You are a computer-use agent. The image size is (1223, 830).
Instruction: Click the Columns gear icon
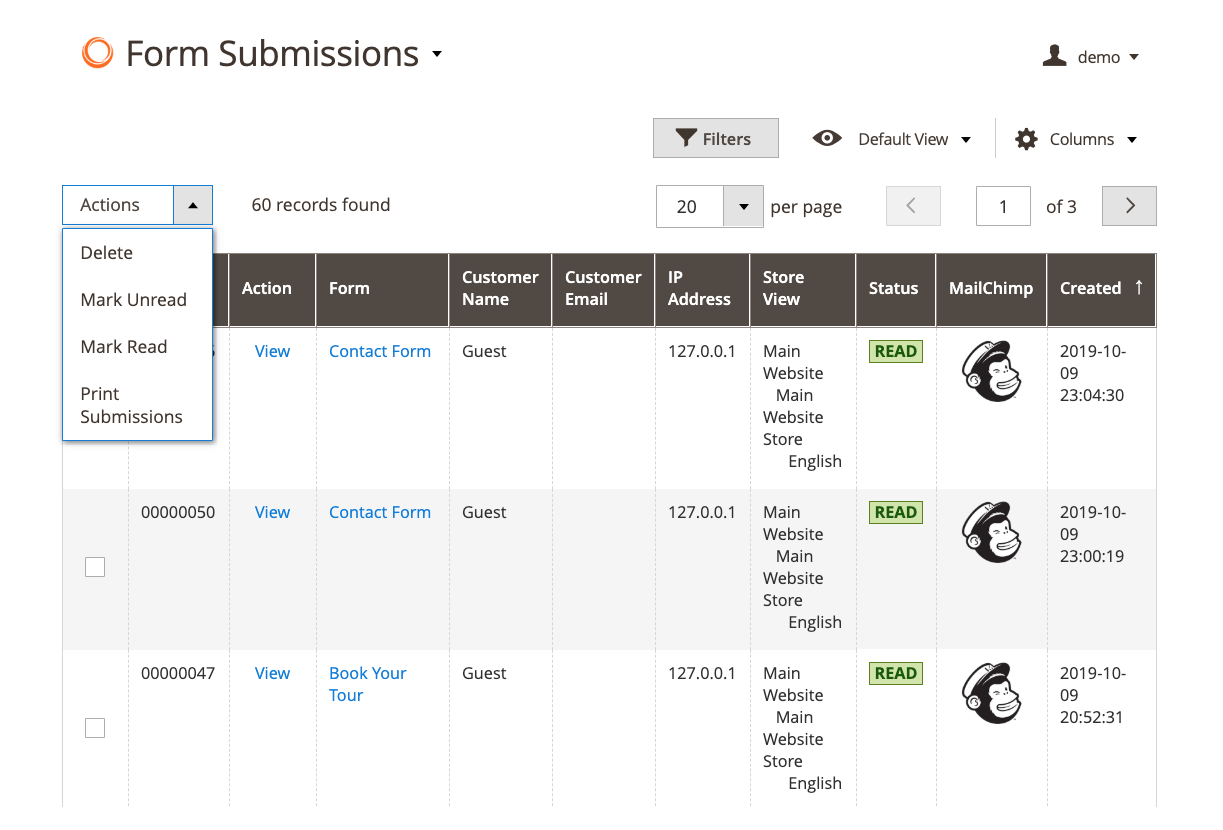tap(1026, 139)
